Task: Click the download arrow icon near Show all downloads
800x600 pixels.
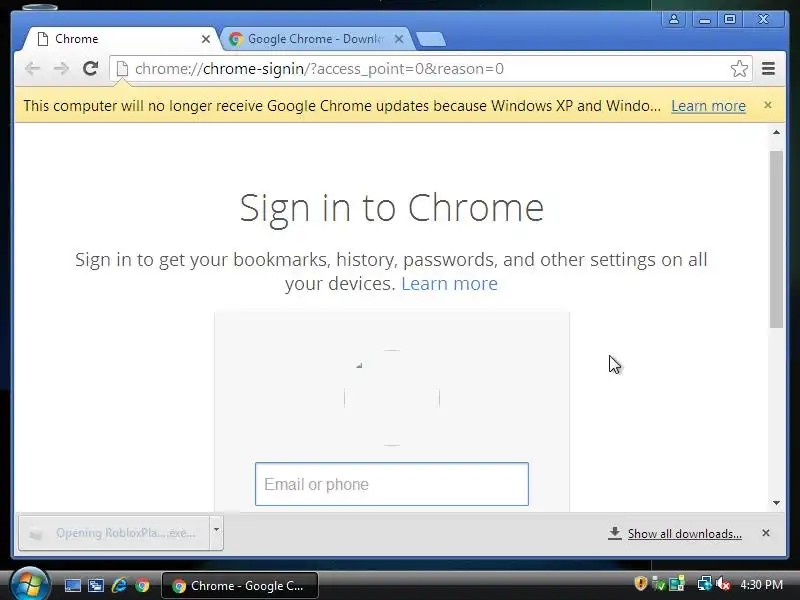Action: [615, 533]
